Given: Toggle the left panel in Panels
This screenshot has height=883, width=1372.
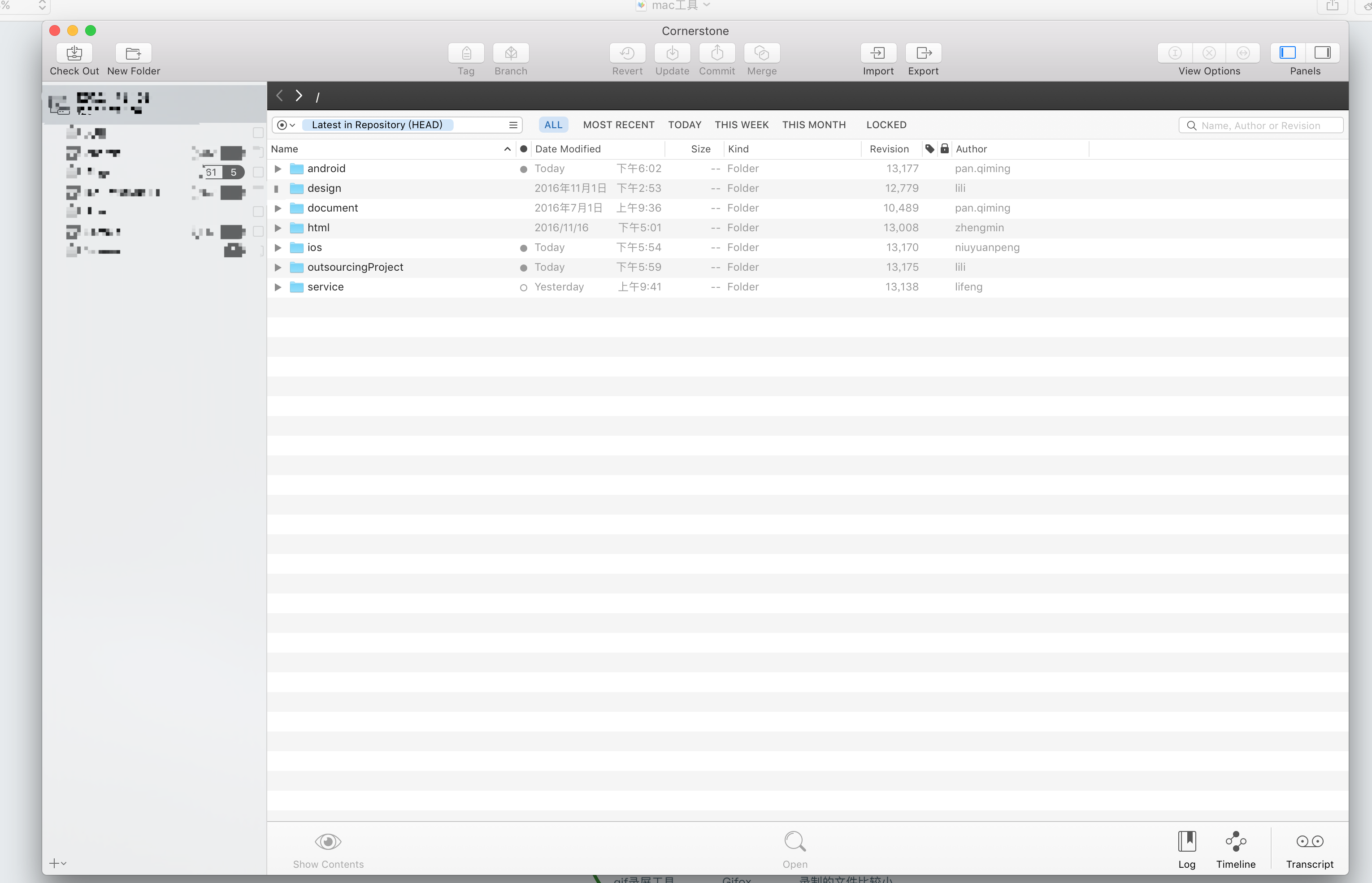Looking at the screenshot, I should coord(1288,53).
